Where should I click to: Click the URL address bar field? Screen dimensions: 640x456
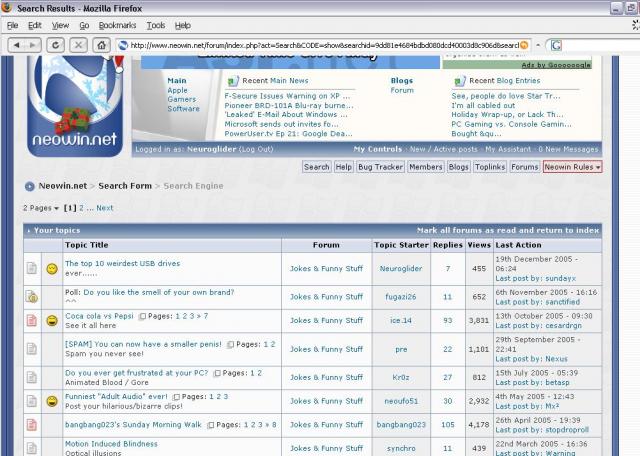(x=324, y=45)
